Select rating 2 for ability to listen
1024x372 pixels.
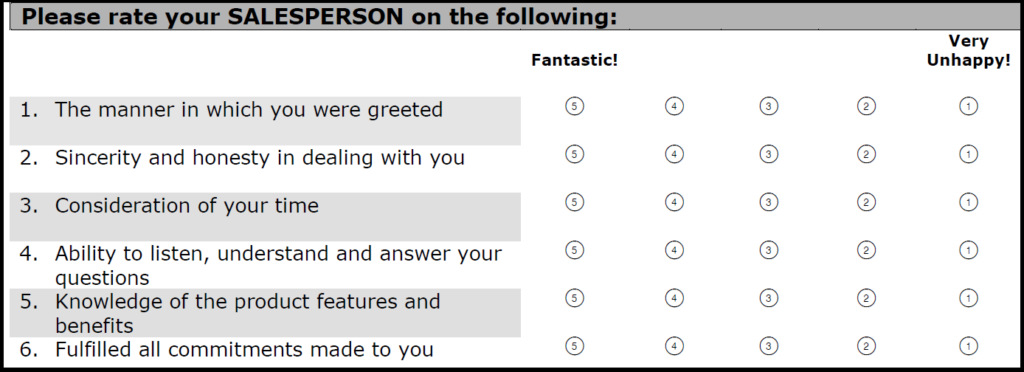pyautogui.click(x=865, y=250)
